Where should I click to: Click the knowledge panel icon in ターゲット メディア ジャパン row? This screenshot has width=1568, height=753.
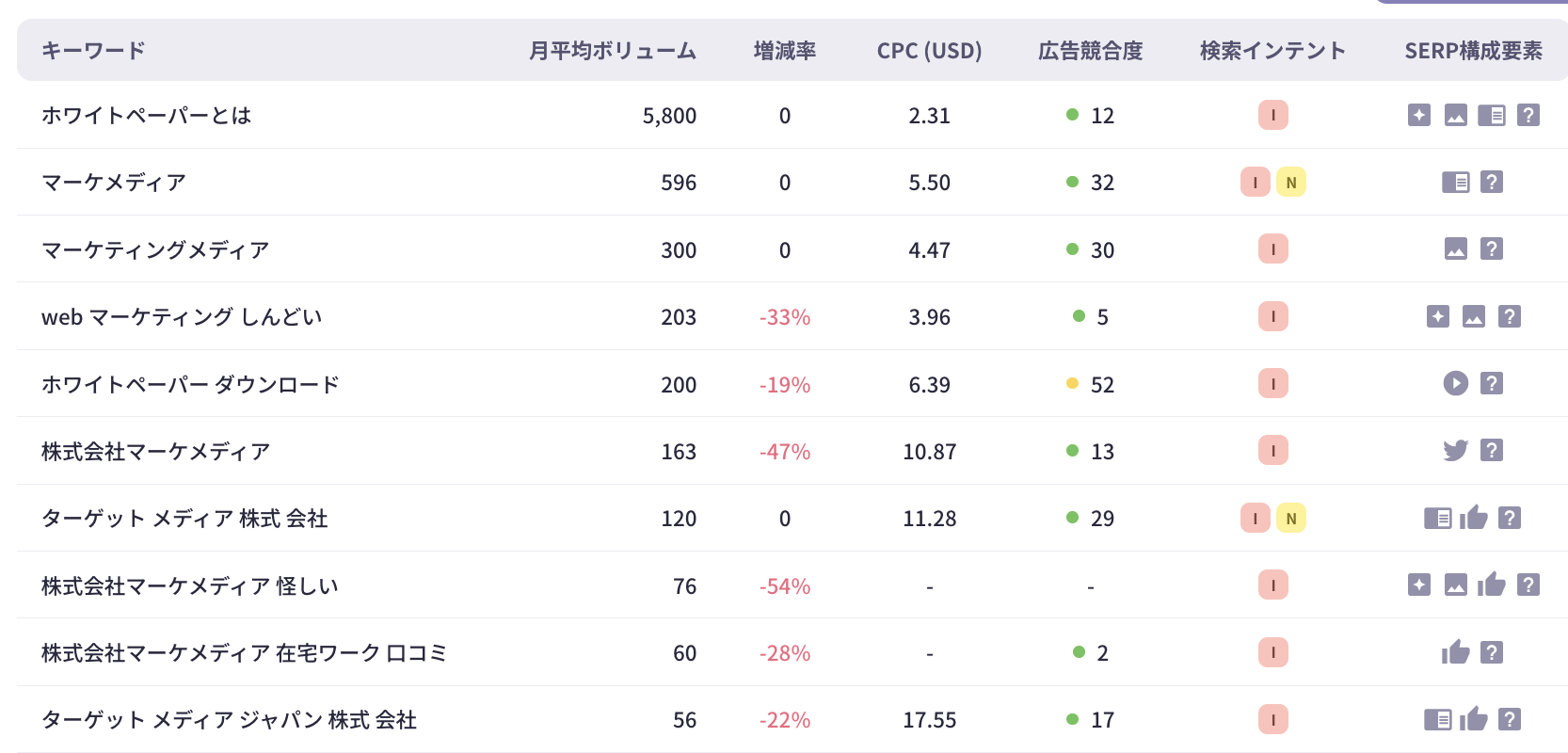tap(1437, 720)
